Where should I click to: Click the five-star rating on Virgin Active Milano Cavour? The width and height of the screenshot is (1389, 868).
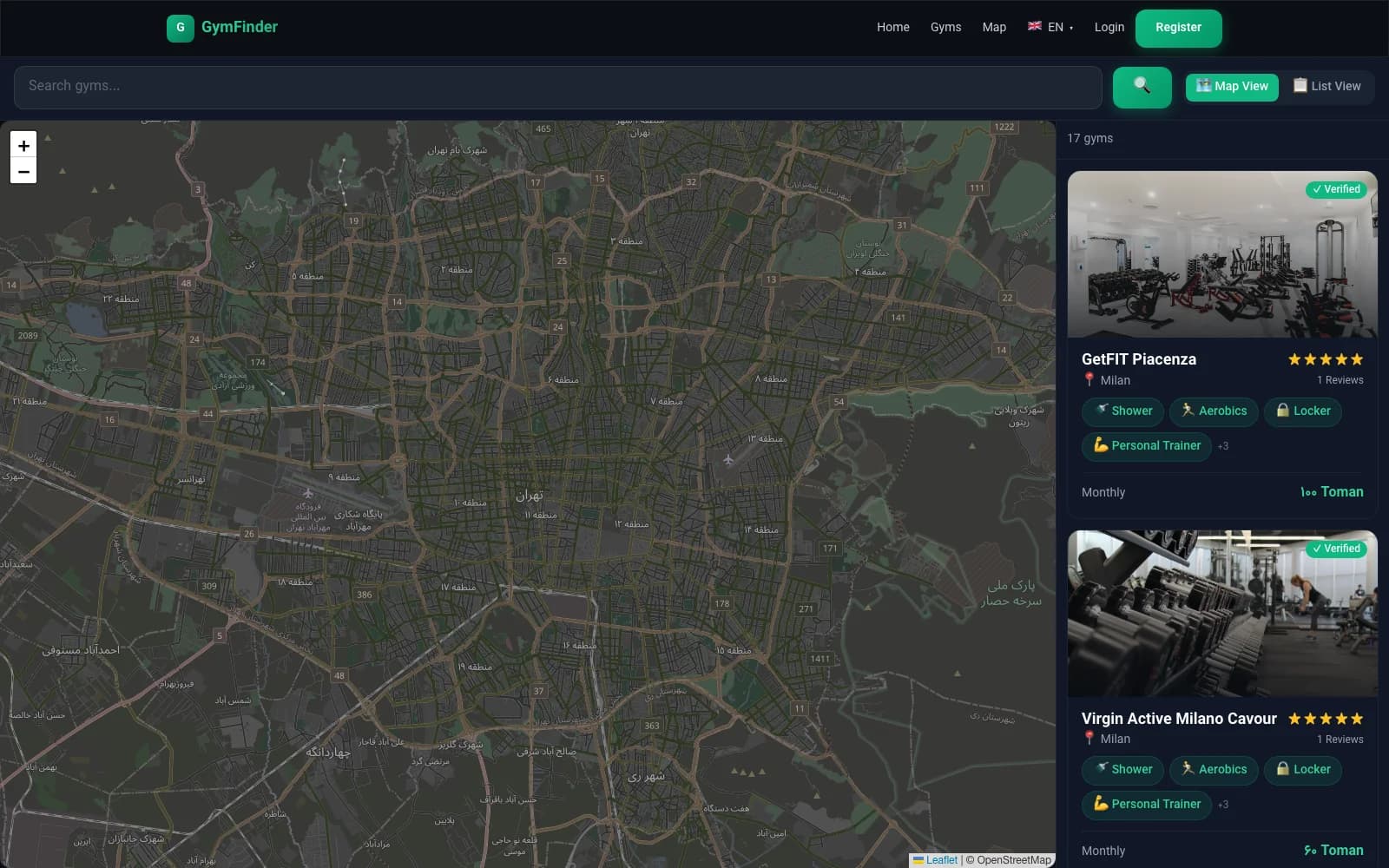pos(1325,718)
